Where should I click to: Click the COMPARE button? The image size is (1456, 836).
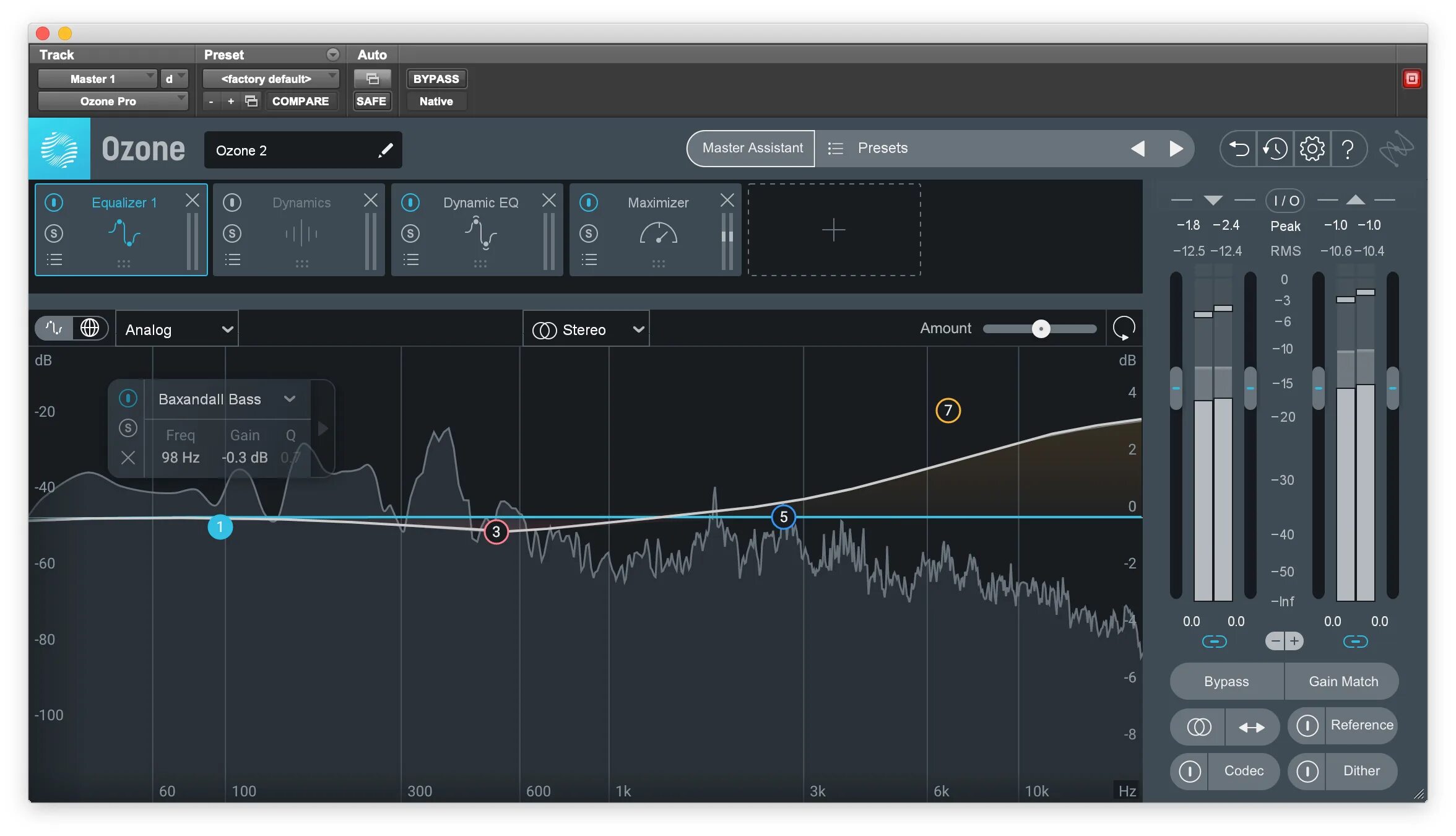(300, 101)
